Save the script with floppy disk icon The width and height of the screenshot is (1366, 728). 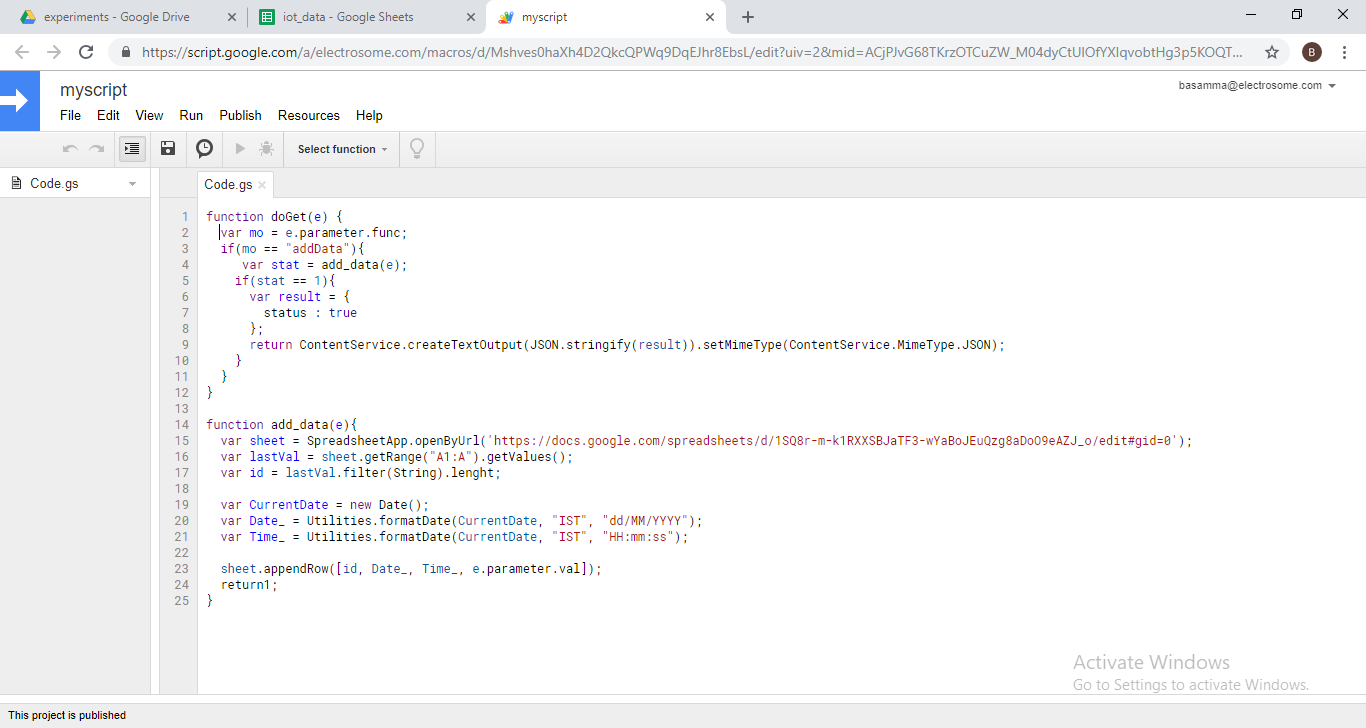click(168, 149)
